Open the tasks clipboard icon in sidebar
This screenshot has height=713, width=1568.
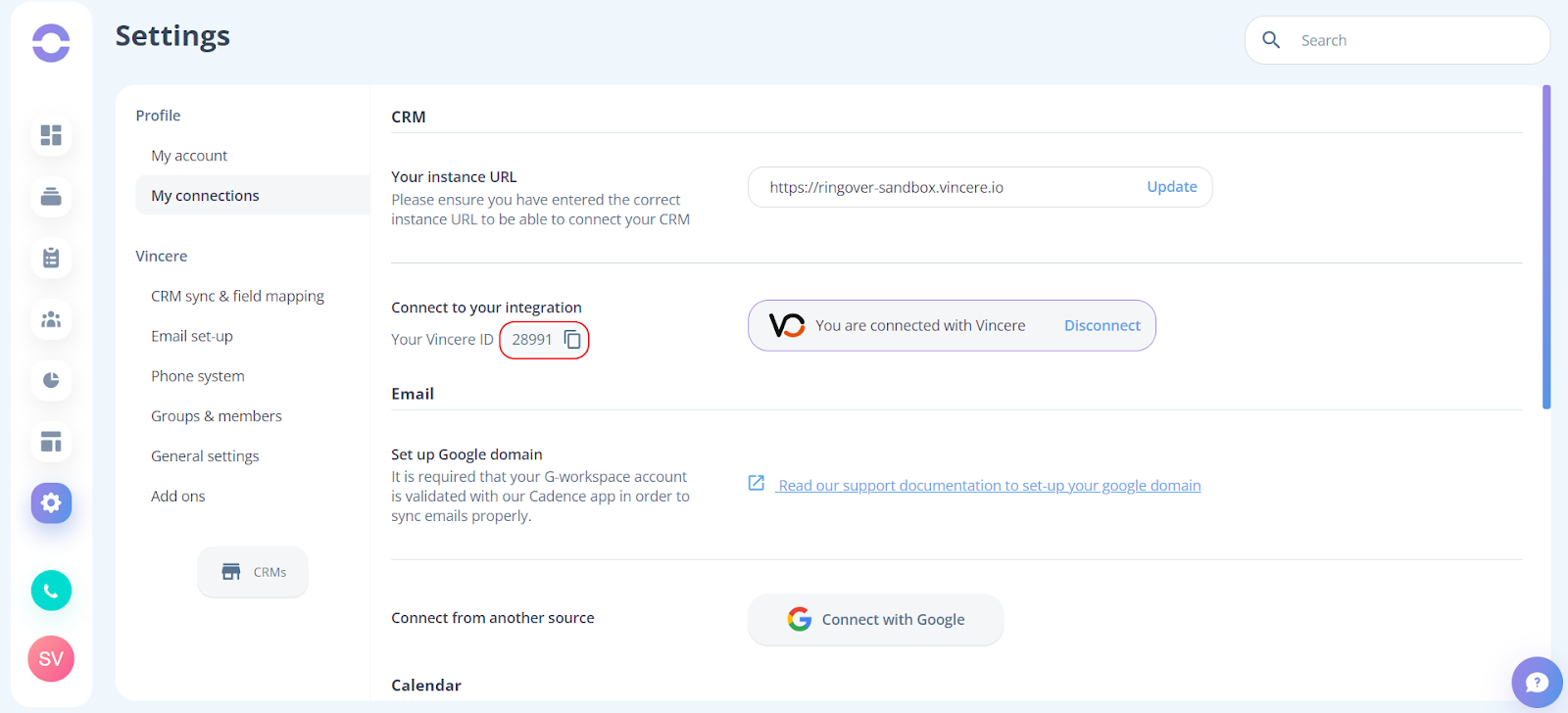(51, 258)
